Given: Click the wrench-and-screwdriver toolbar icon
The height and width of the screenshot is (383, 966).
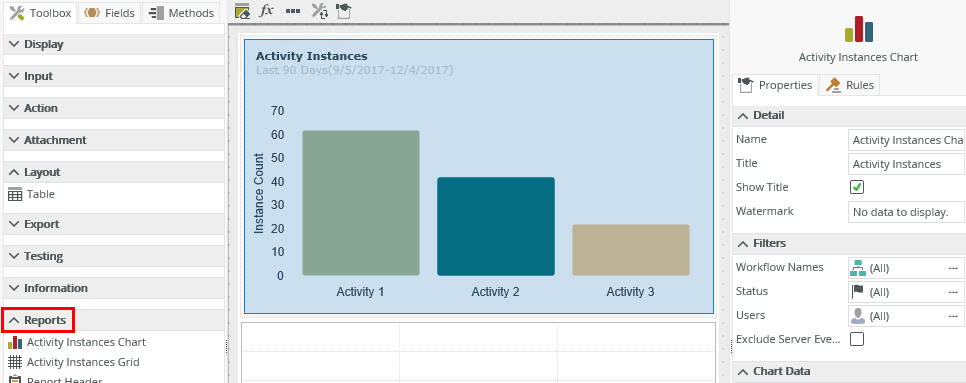Looking at the screenshot, I should [x=319, y=10].
